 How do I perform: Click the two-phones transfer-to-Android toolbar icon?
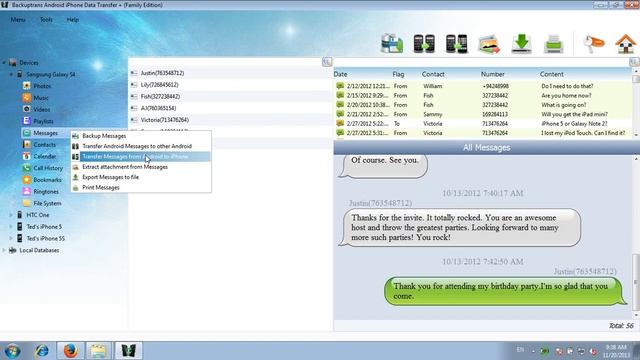pyautogui.click(x=424, y=43)
